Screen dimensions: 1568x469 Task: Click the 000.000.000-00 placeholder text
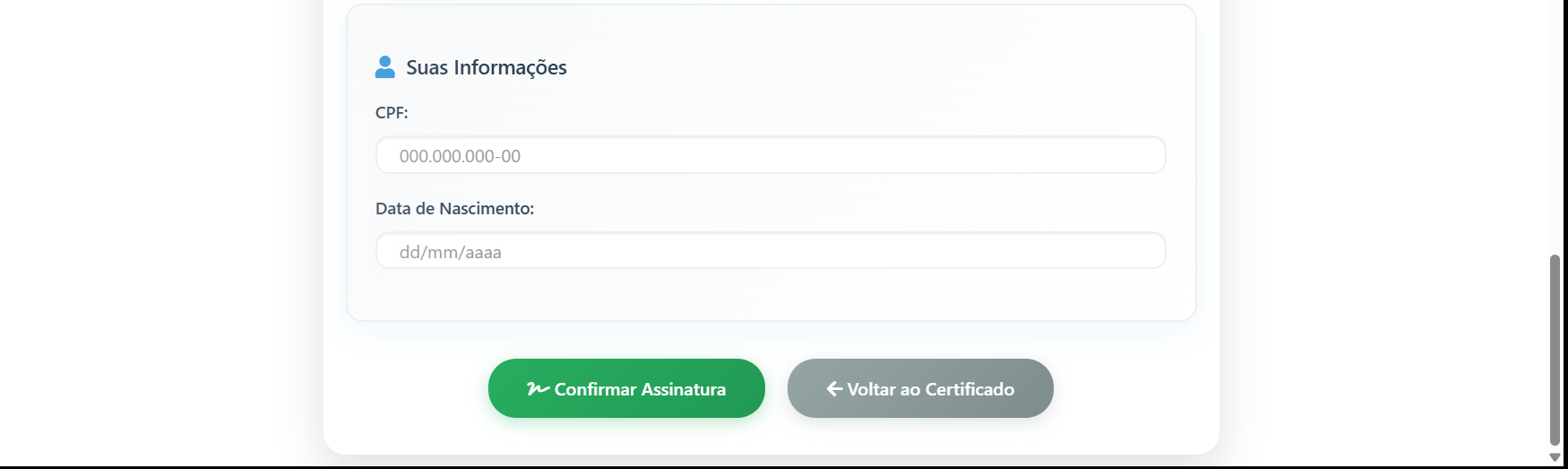(460, 156)
